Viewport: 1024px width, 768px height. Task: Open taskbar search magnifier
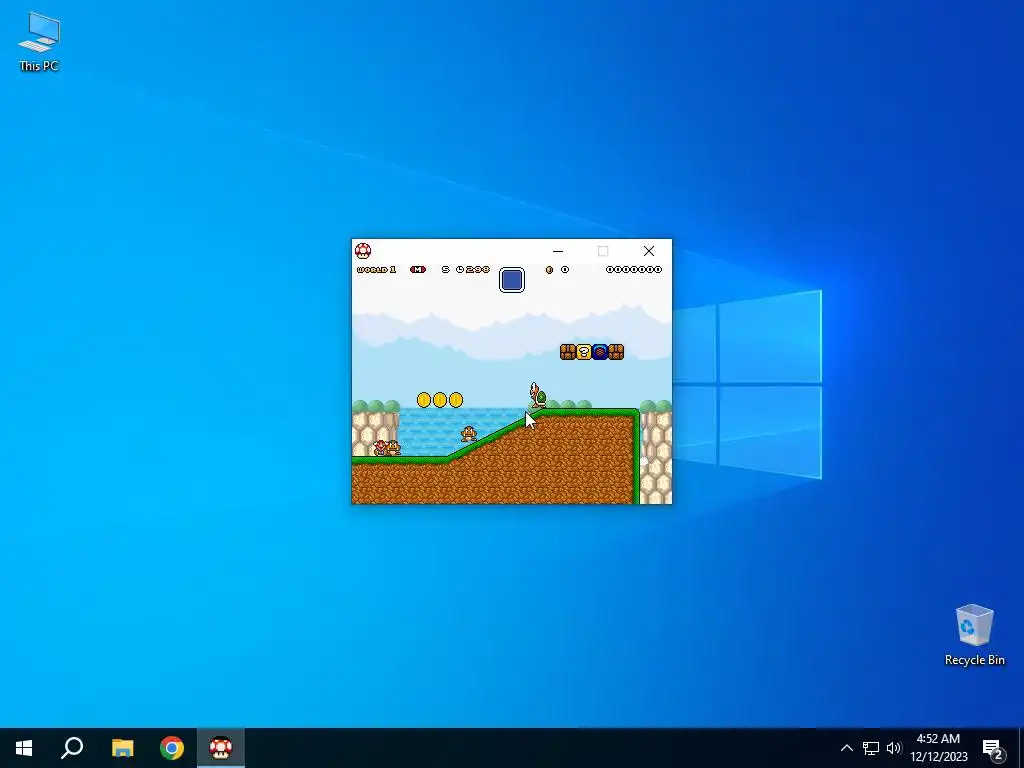coord(72,748)
